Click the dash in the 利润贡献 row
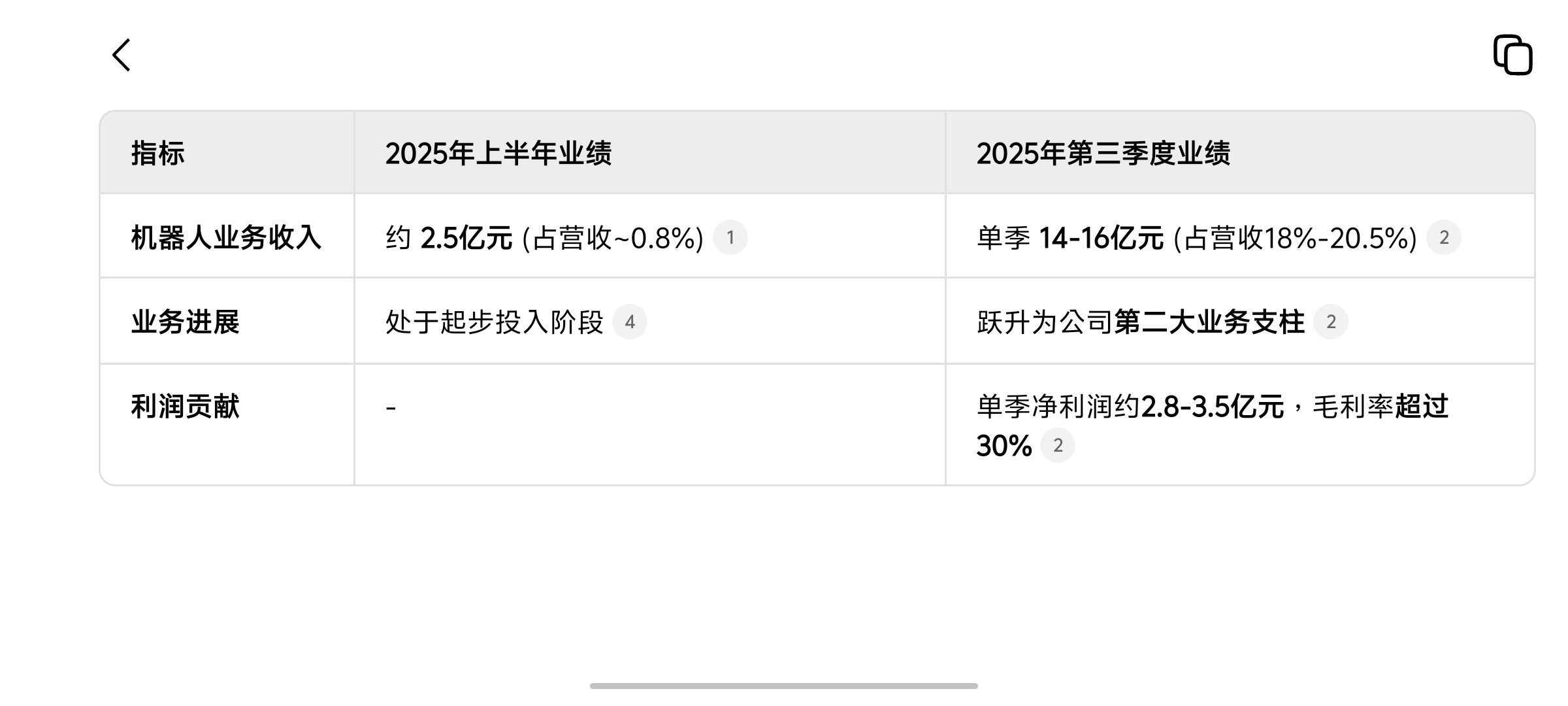 pyautogui.click(x=391, y=409)
